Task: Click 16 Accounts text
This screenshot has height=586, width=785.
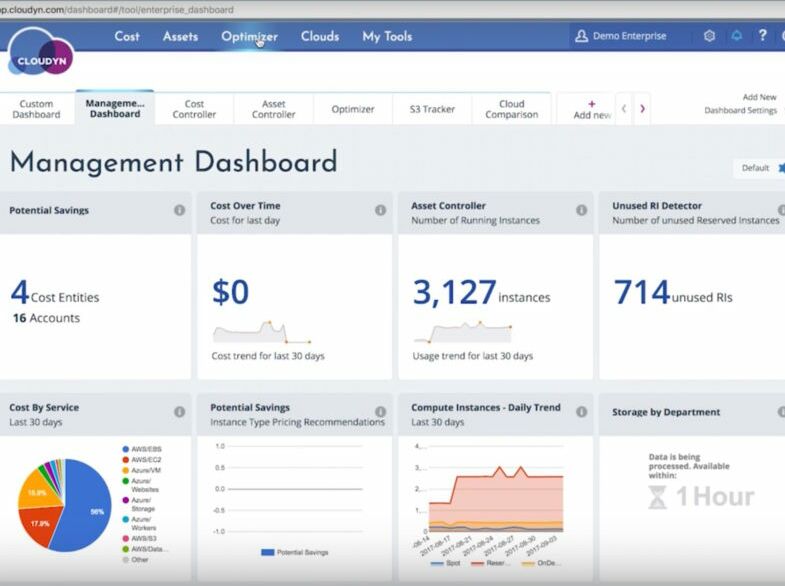Action: tap(47, 318)
